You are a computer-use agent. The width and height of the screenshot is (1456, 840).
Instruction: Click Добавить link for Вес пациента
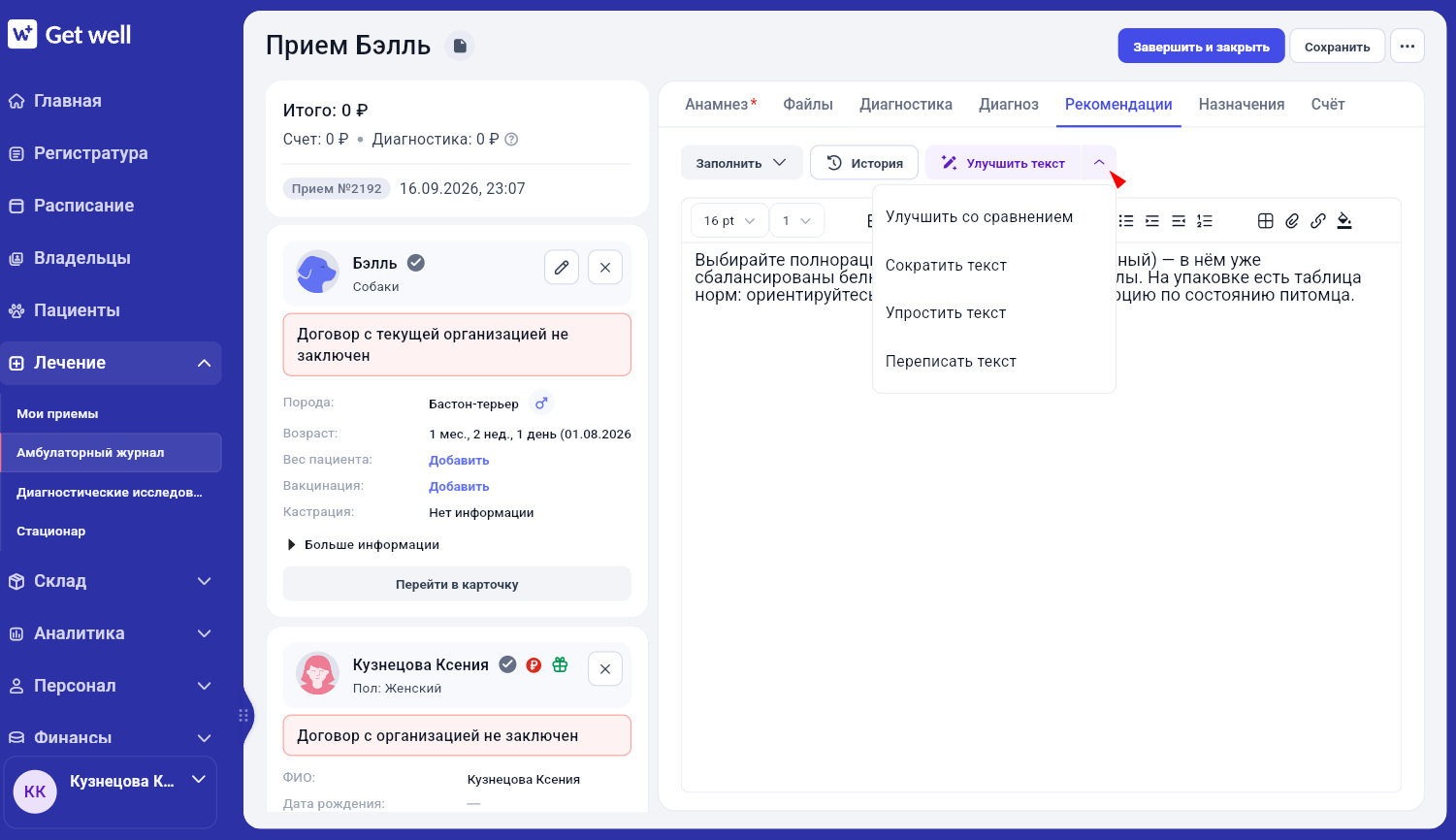click(x=459, y=461)
